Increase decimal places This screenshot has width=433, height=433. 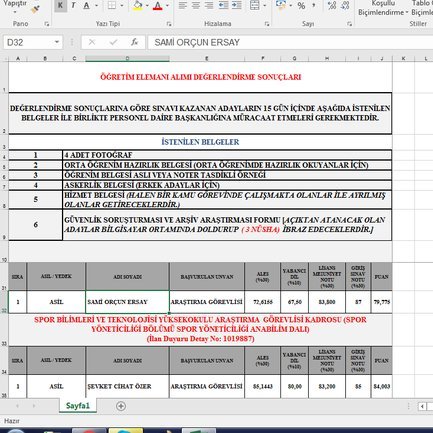tap(332, 6)
